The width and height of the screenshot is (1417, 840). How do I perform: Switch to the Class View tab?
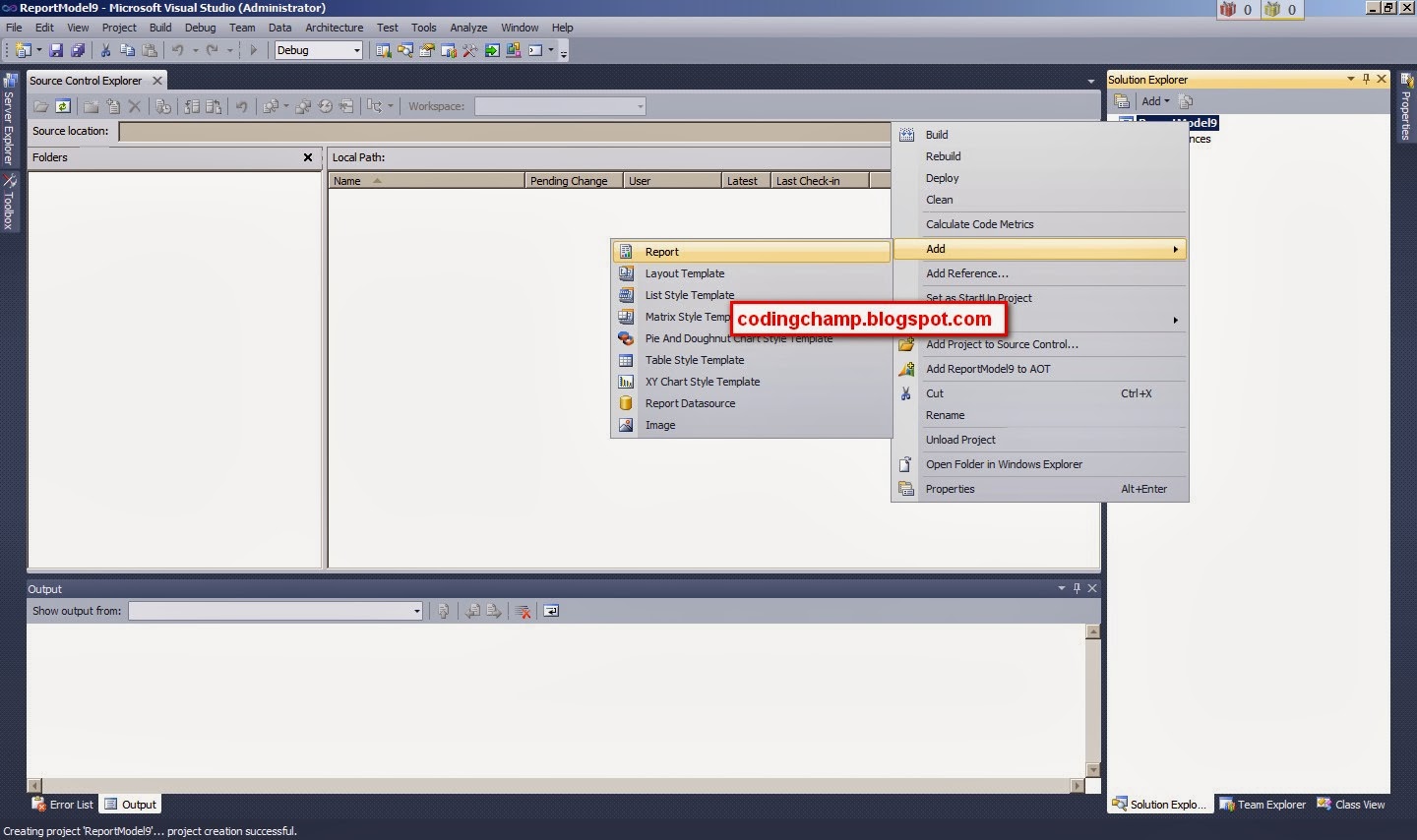tap(1351, 805)
